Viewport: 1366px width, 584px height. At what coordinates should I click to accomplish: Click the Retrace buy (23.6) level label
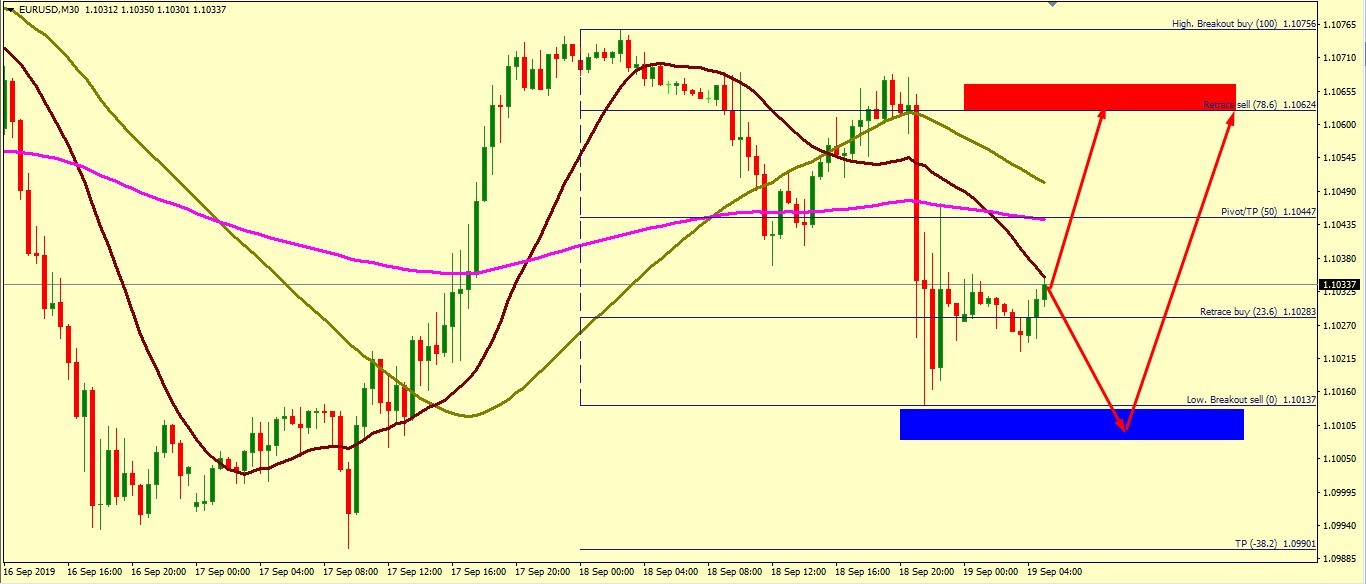tap(1257, 312)
